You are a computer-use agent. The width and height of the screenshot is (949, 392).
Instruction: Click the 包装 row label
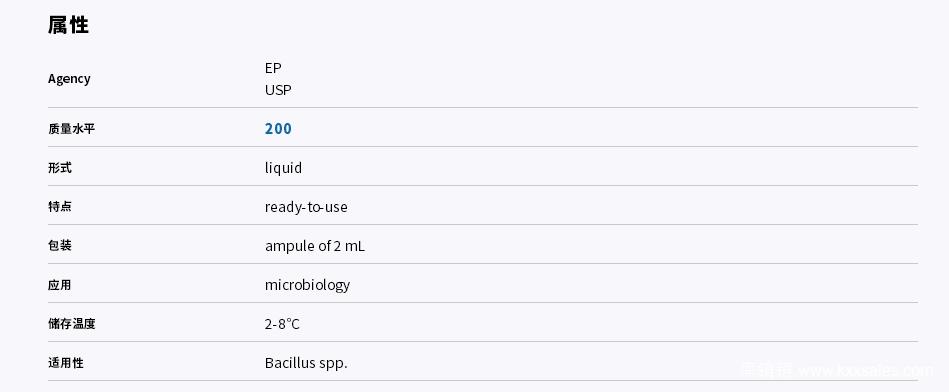click(60, 246)
